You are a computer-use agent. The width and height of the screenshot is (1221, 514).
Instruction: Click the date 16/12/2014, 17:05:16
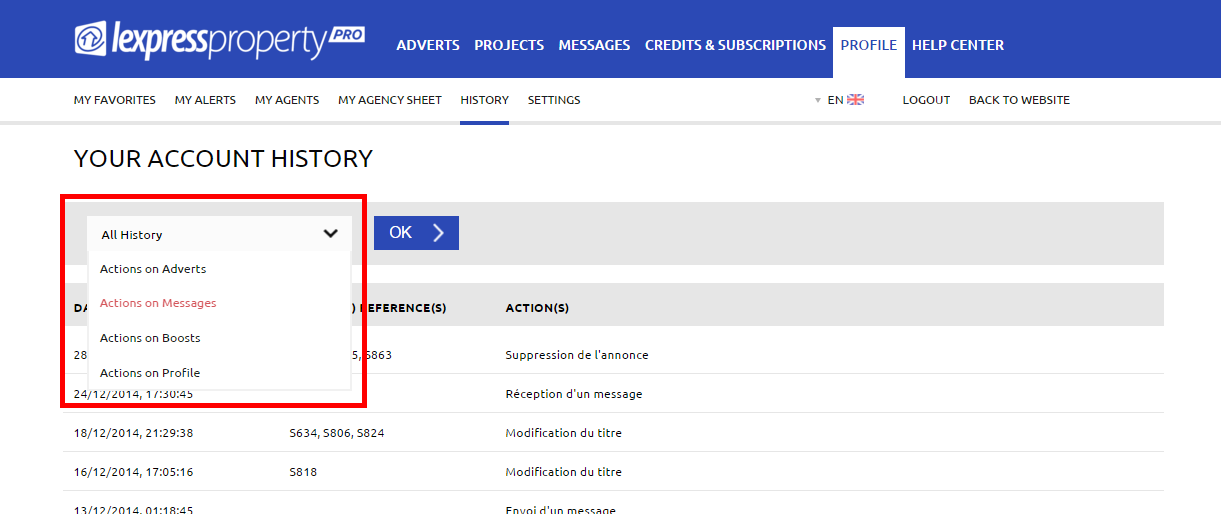(x=134, y=472)
